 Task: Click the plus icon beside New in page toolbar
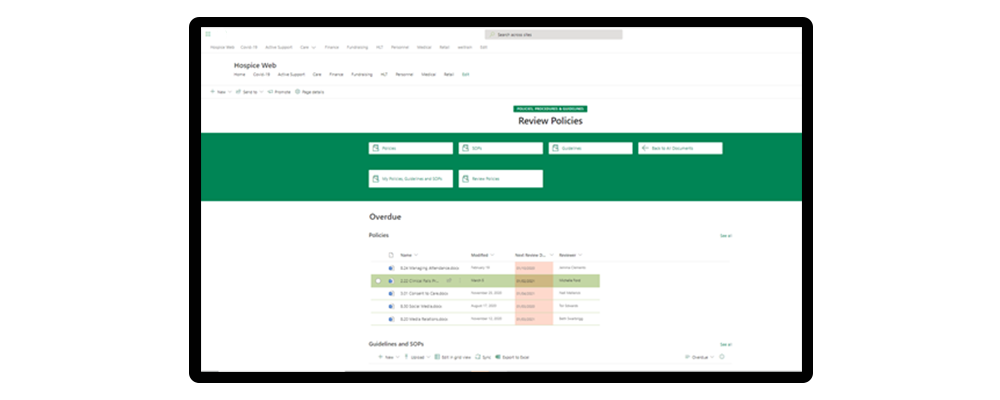(x=212, y=92)
